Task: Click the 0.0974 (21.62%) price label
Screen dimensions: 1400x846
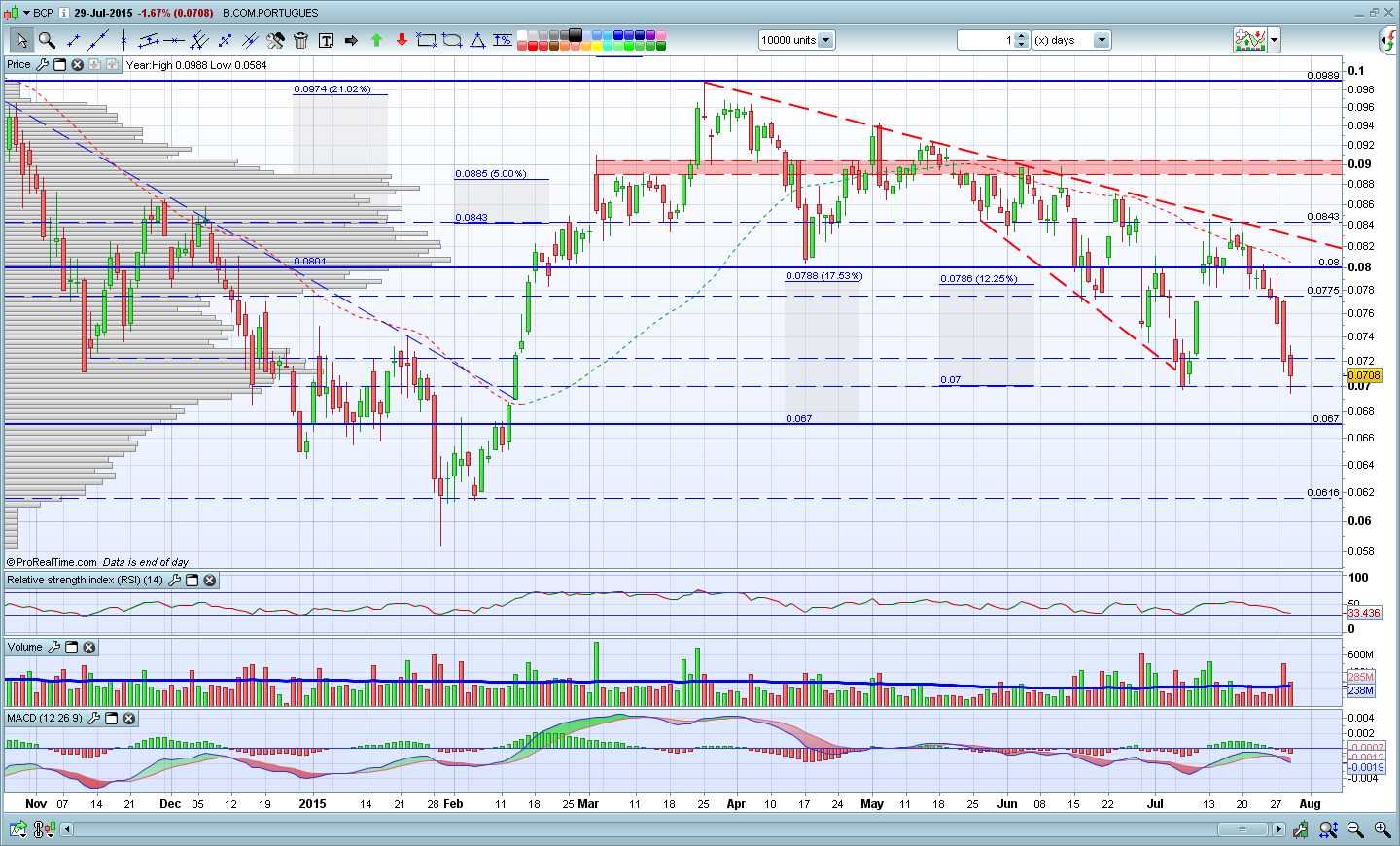Action: click(x=332, y=88)
